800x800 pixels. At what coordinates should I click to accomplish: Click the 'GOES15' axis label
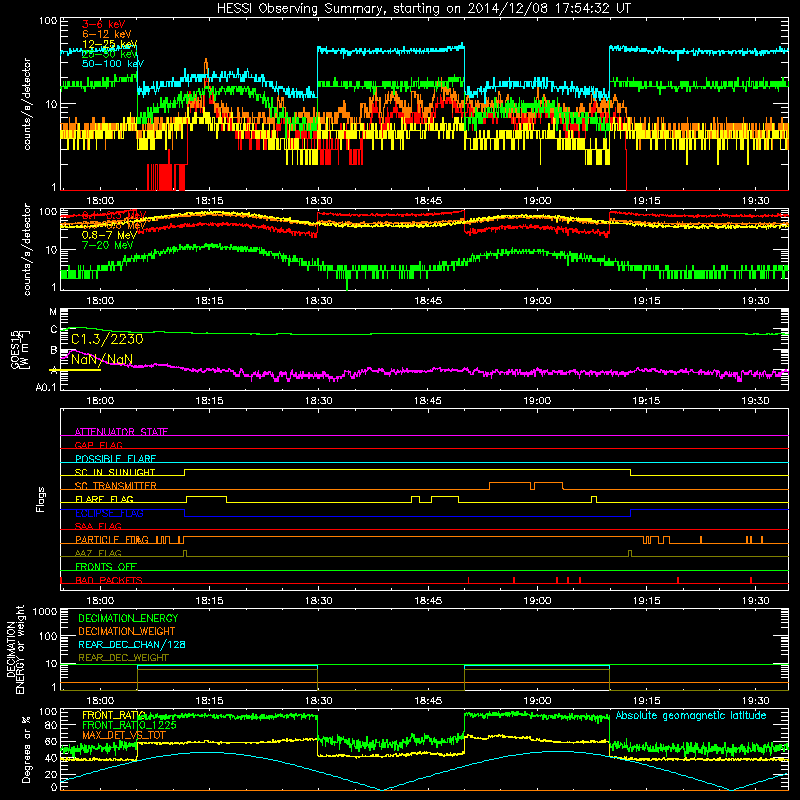(x=14, y=349)
